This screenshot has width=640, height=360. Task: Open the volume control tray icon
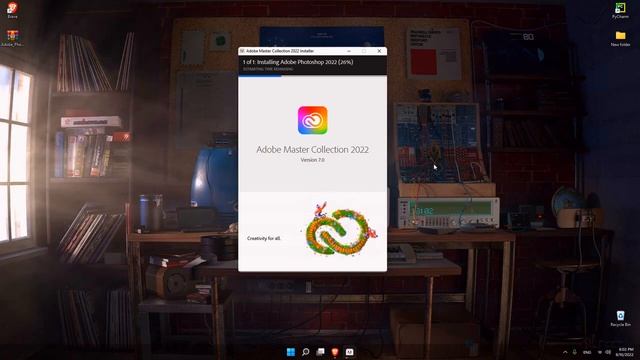click(608, 352)
